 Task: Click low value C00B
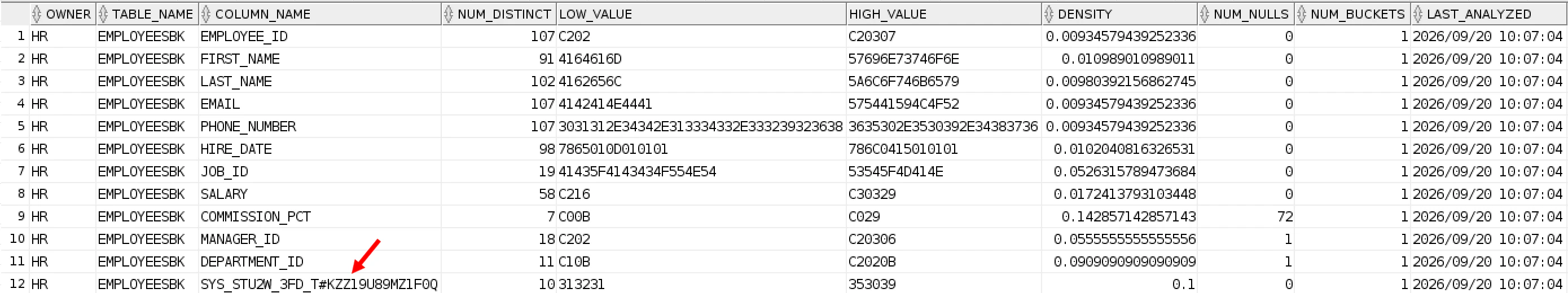coord(574,216)
